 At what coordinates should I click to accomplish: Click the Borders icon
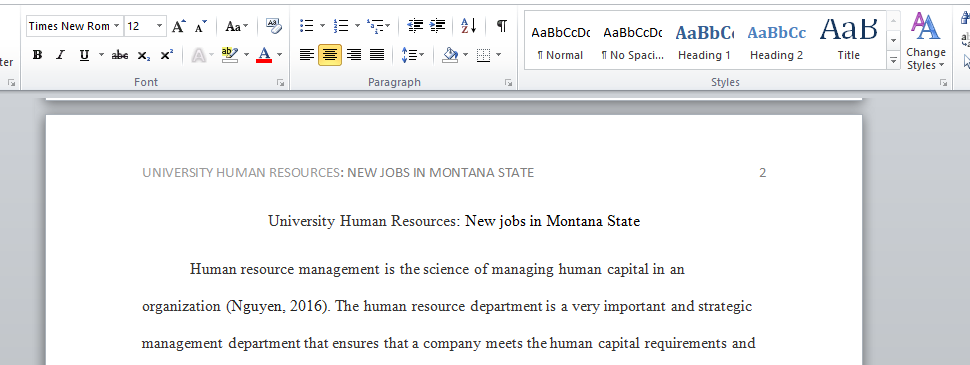tap(483, 55)
